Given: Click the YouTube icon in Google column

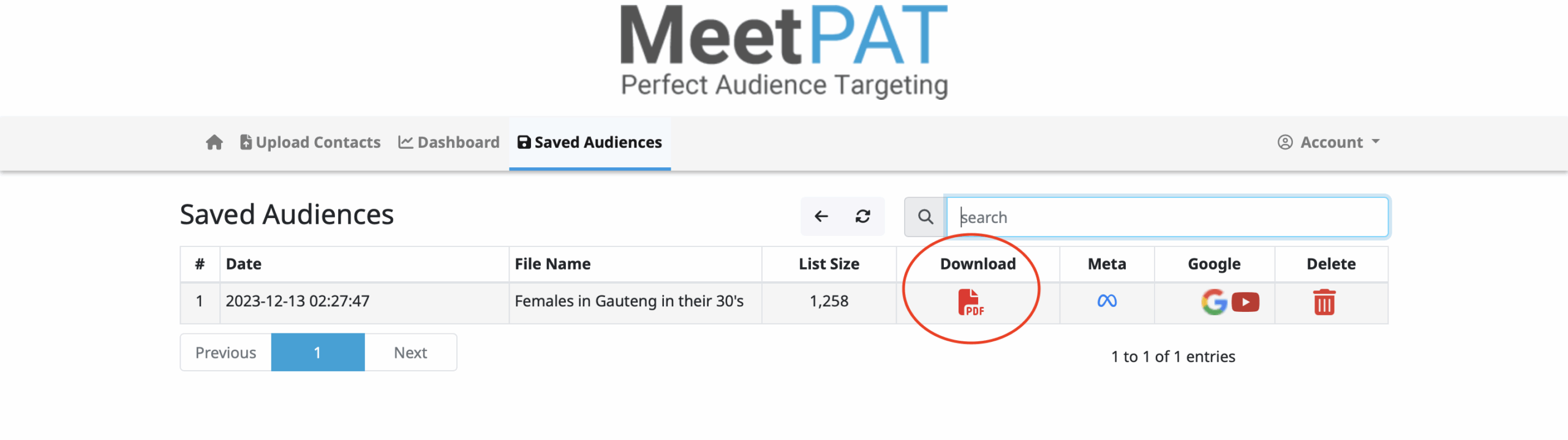Looking at the screenshot, I should point(1245,302).
